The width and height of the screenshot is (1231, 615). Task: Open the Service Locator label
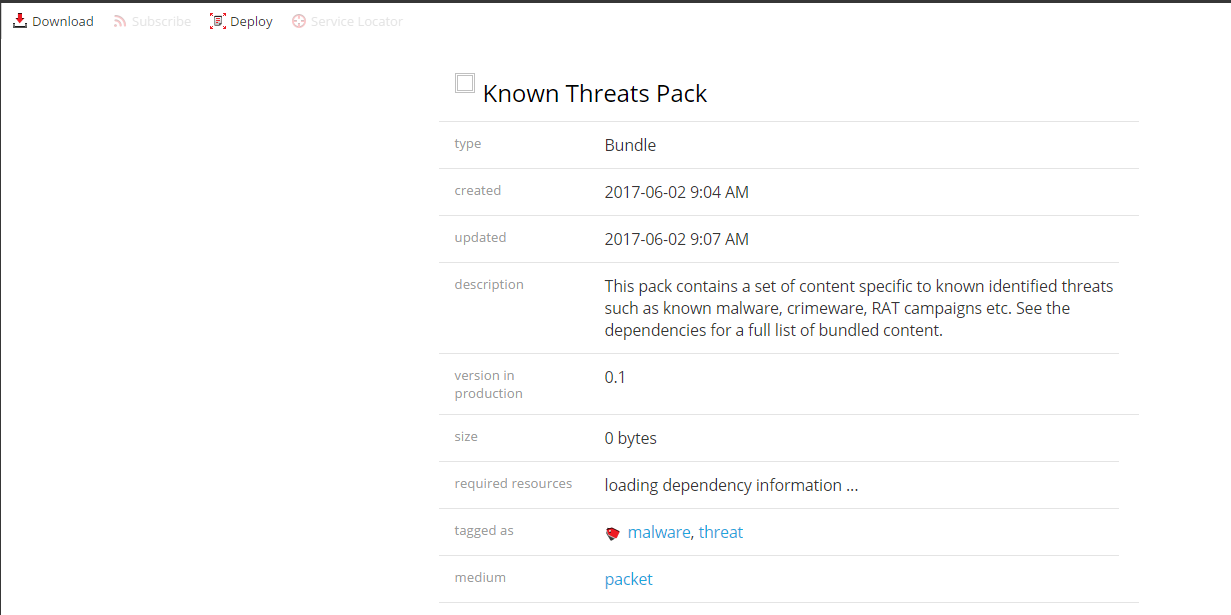point(357,21)
